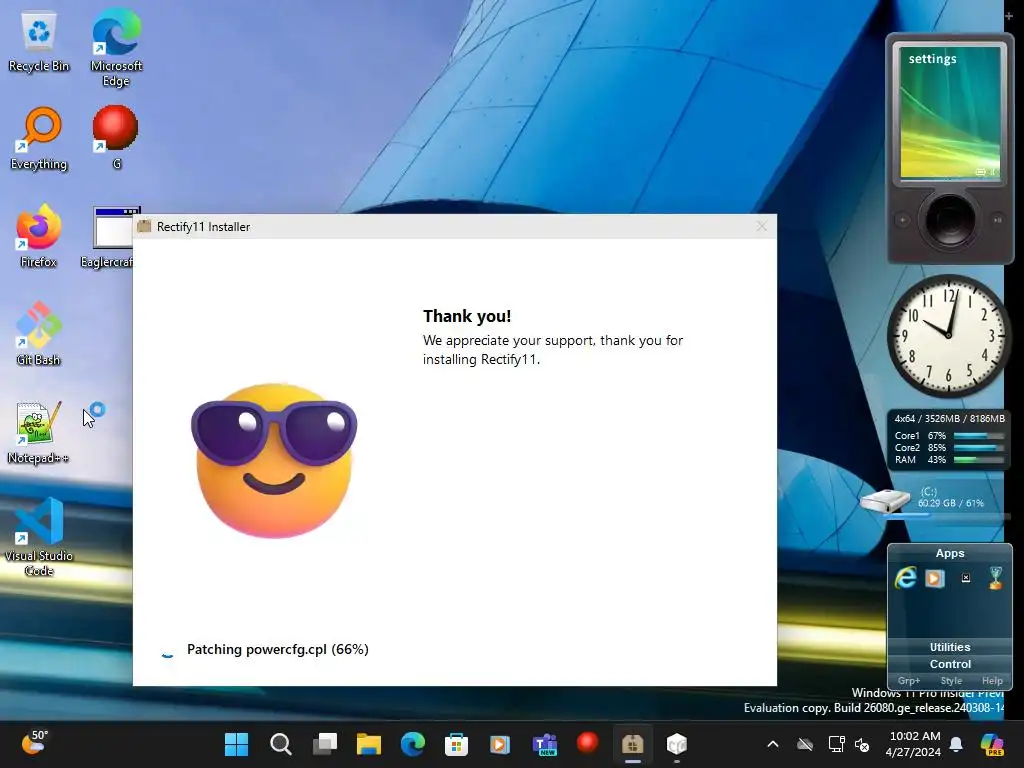This screenshot has height=768, width=1024.
Task: Select the red ball G shortcut
Action: point(116,137)
